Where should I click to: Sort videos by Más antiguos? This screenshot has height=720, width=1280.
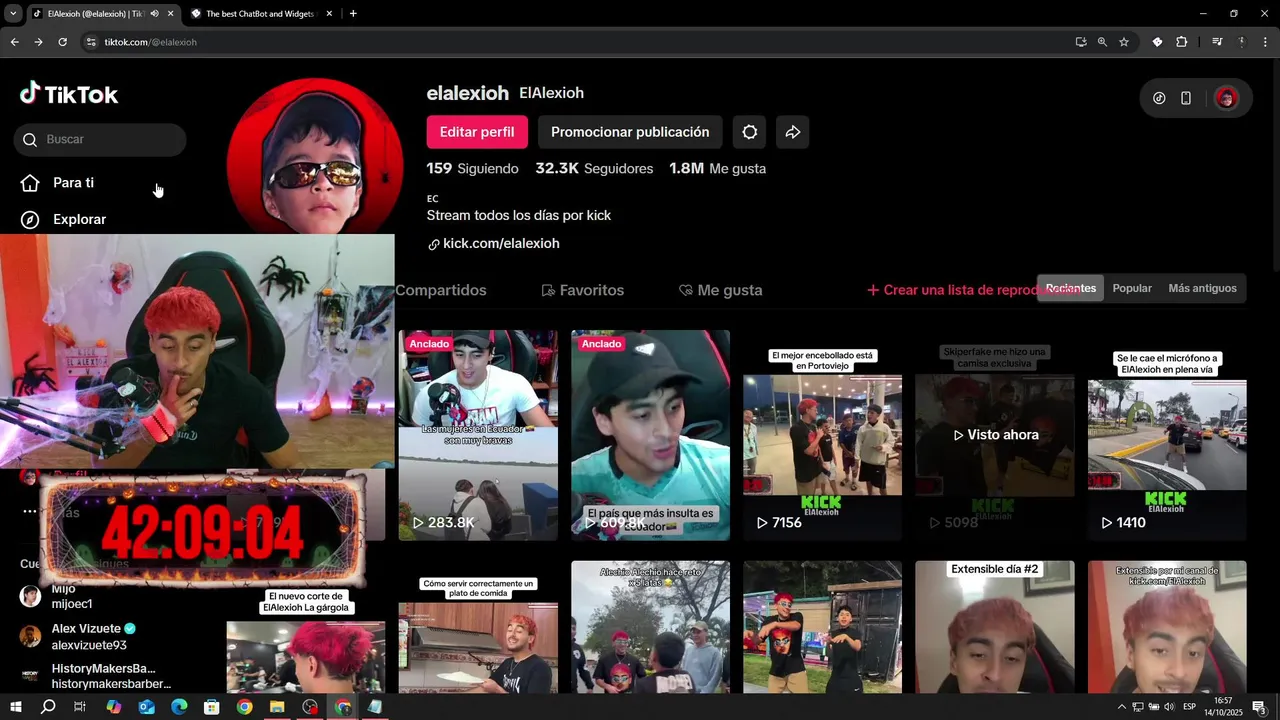(1202, 288)
